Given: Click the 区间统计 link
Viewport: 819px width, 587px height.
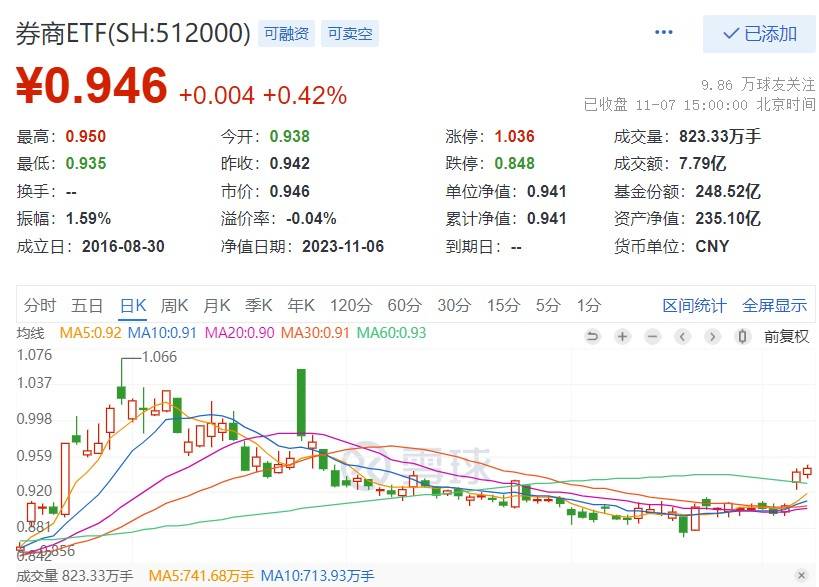Looking at the screenshot, I should click(694, 305).
